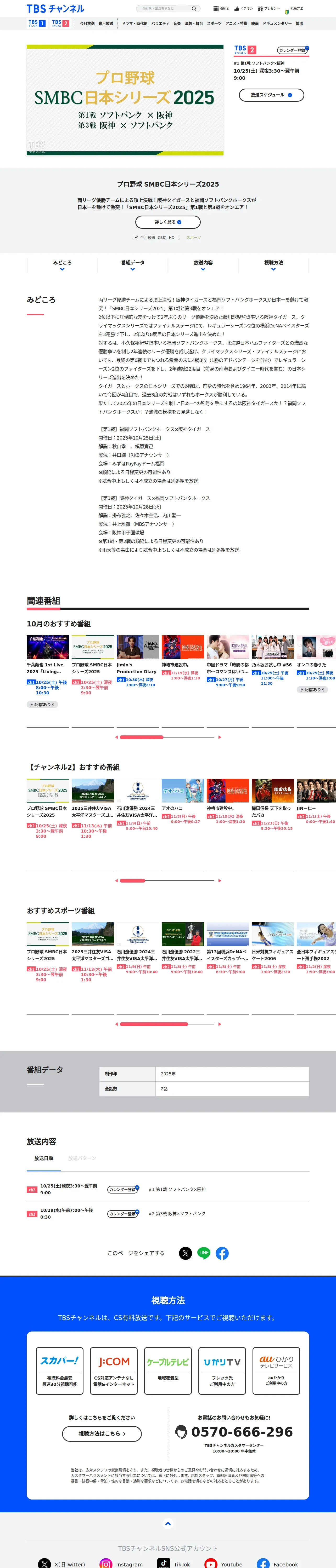Jump to 視聴方法 section via anchor chevron

tap(273, 269)
